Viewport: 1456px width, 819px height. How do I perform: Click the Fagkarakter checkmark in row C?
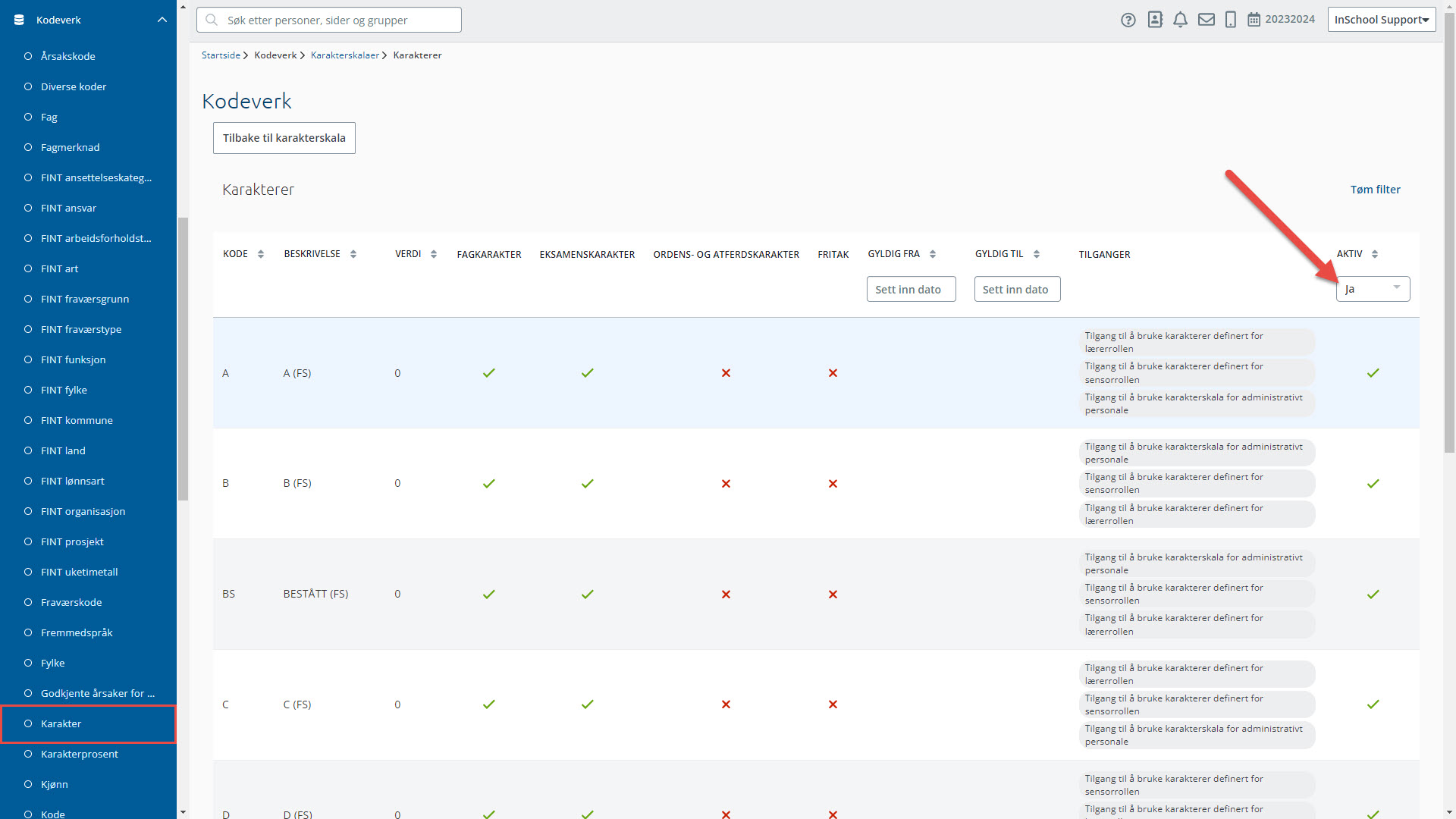point(489,704)
